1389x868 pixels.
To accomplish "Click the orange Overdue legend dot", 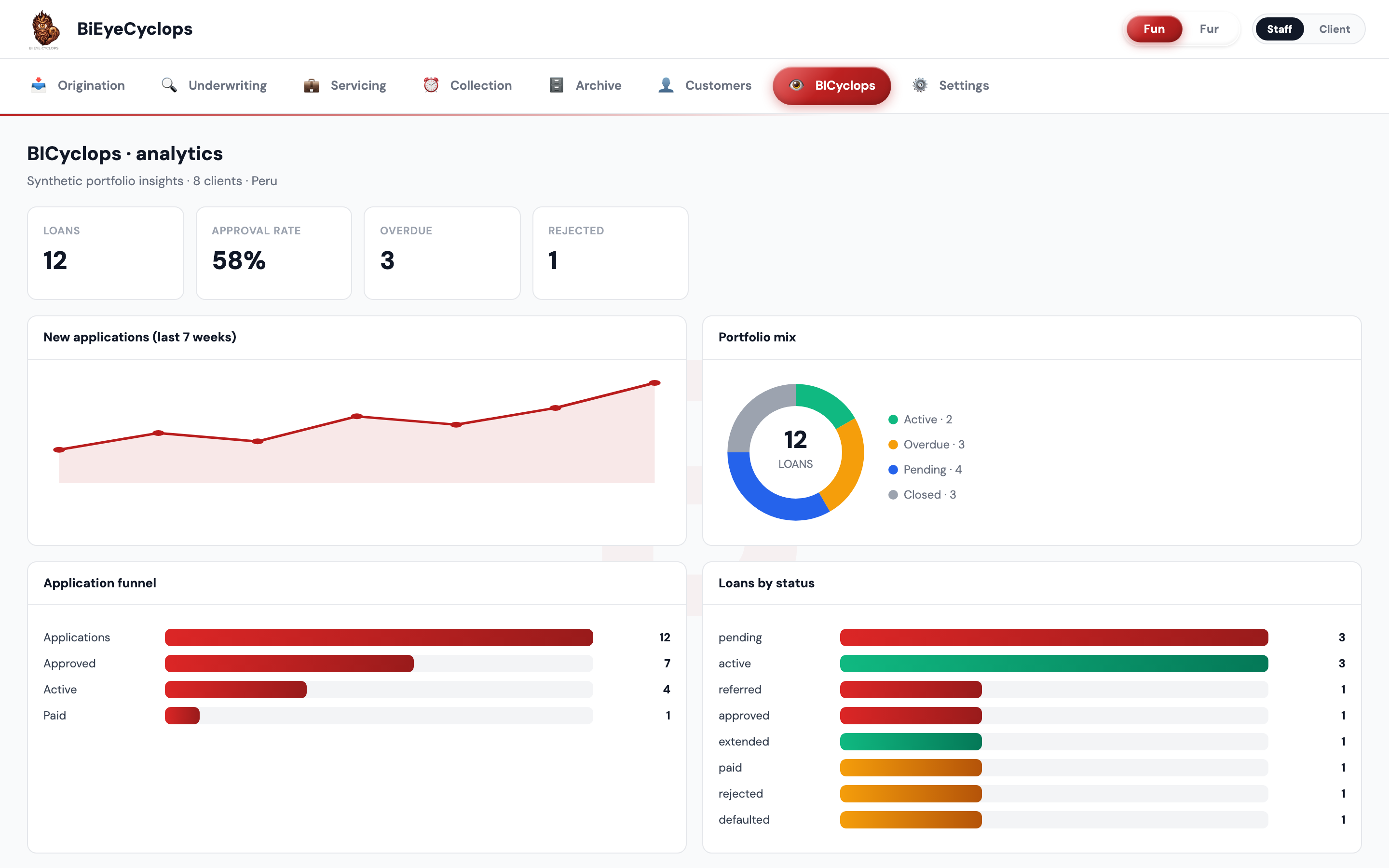I will (893, 445).
